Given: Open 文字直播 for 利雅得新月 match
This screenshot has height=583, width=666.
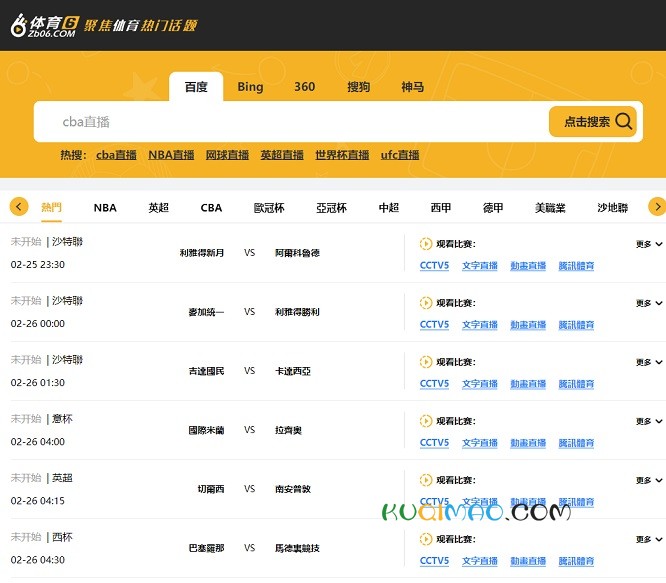Looking at the screenshot, I should tap(480, 265).
